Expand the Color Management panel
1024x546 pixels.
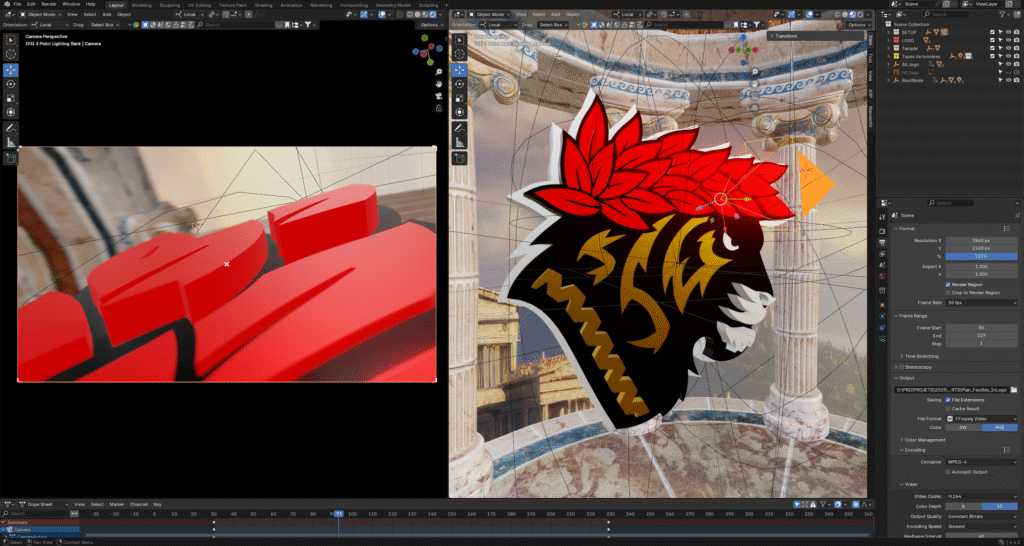(925, 440)
